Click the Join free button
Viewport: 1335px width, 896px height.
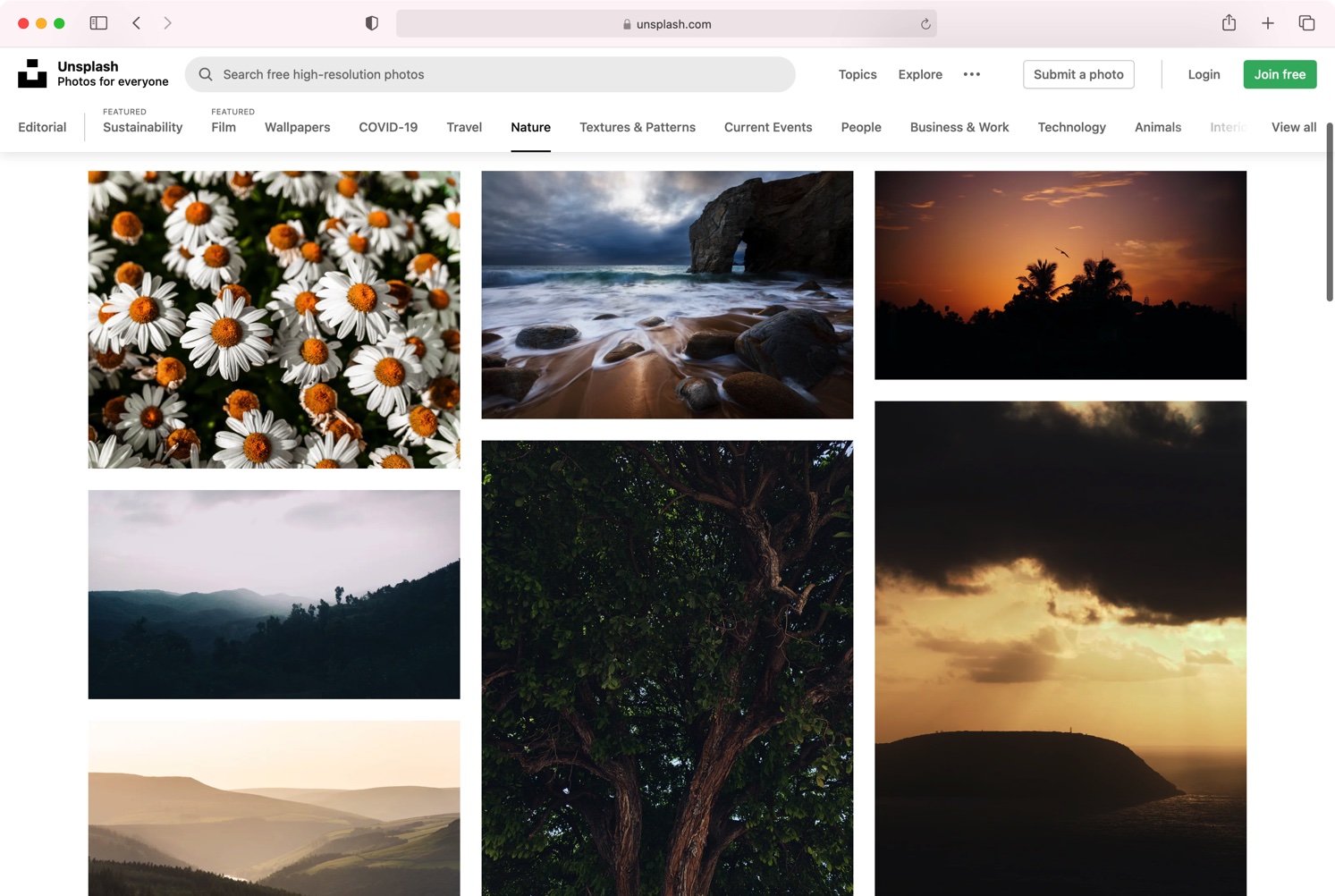click(1279, 74)
